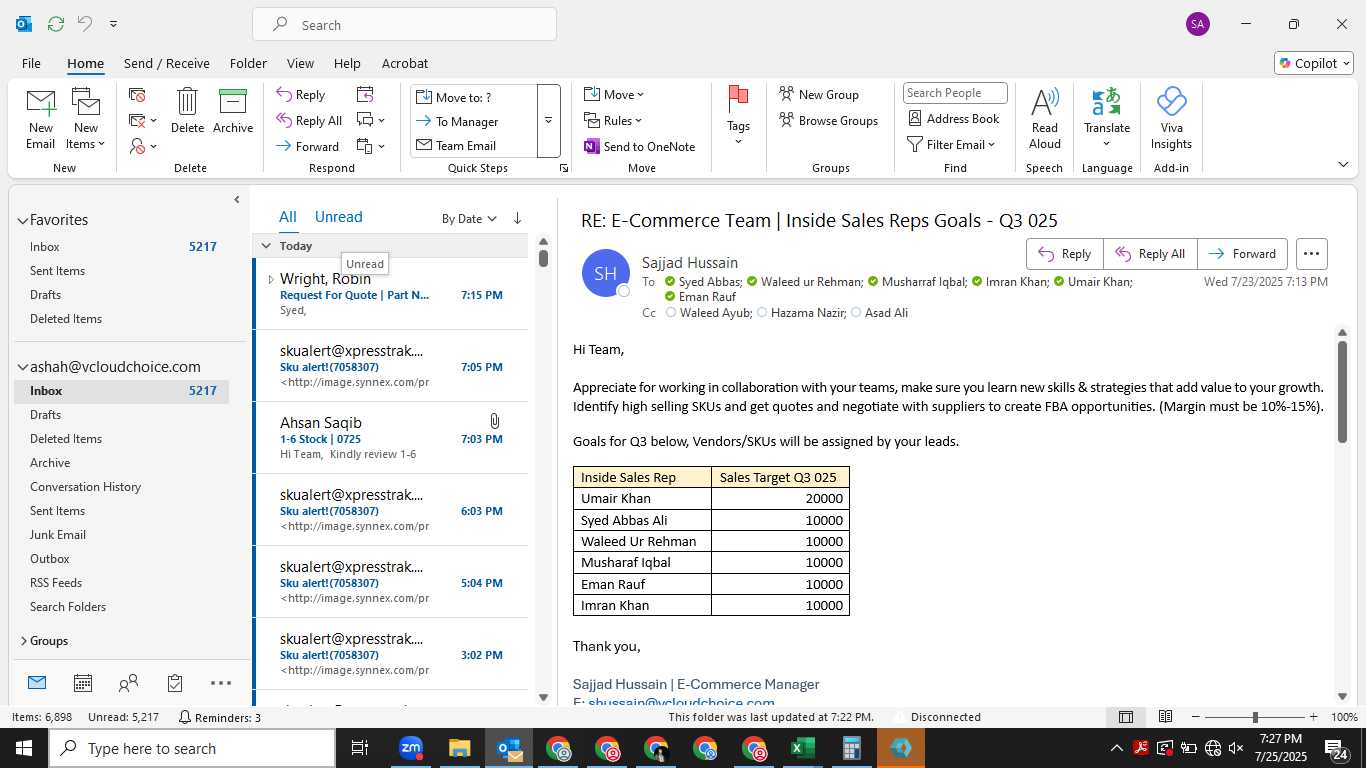
Task: Click the zoom in plus button
Action: click(1314, 717)
